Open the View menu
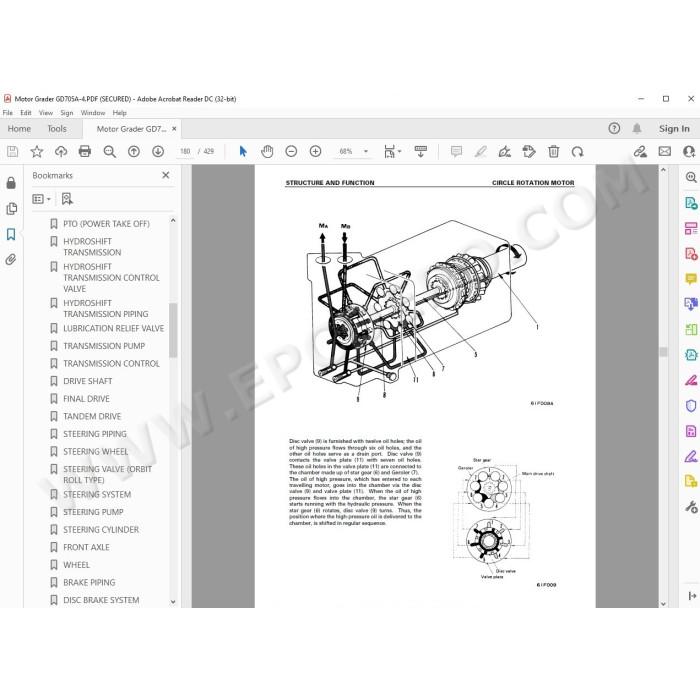The image size is (700, 700). pyautogui.click(x=46, y=113)
